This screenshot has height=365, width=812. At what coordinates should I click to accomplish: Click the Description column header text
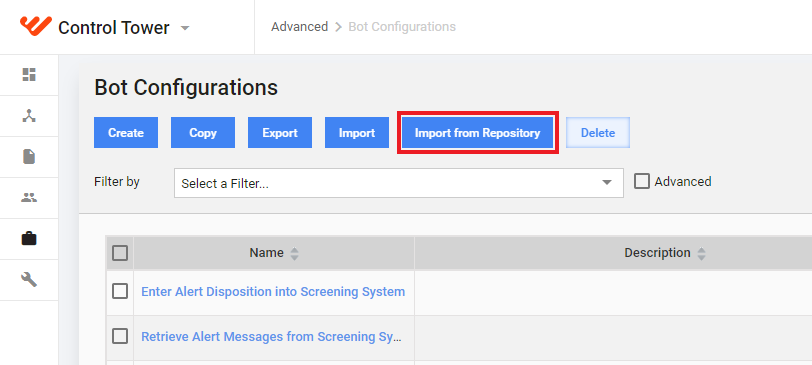tap(657, 253)
